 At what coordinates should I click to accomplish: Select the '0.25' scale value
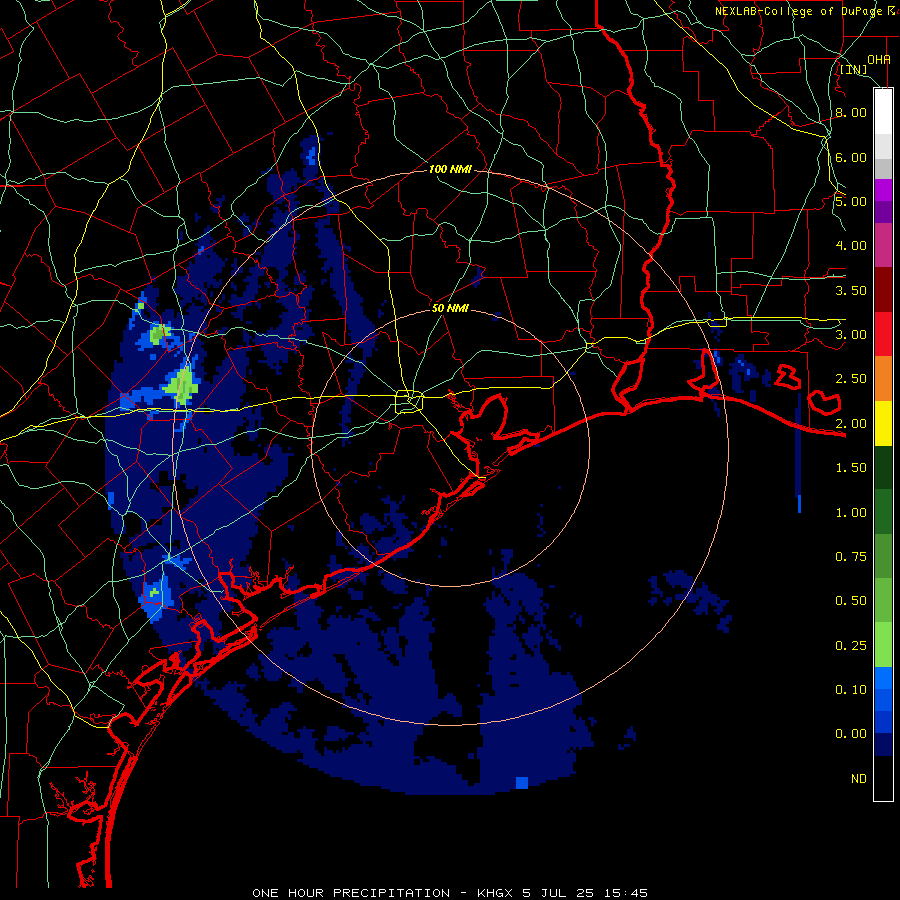pos(851,646)
